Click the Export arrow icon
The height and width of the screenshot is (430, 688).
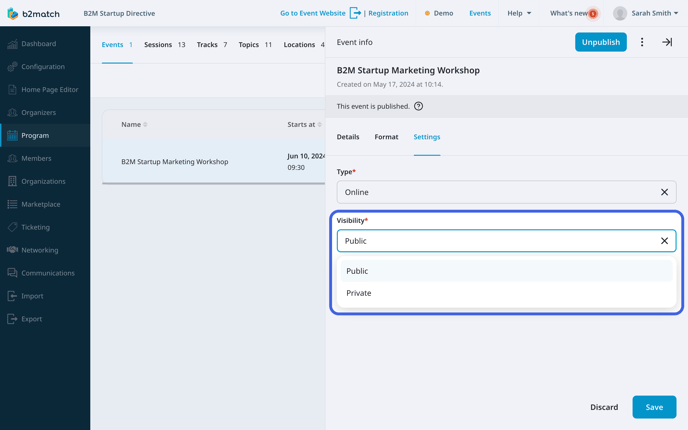12,319
